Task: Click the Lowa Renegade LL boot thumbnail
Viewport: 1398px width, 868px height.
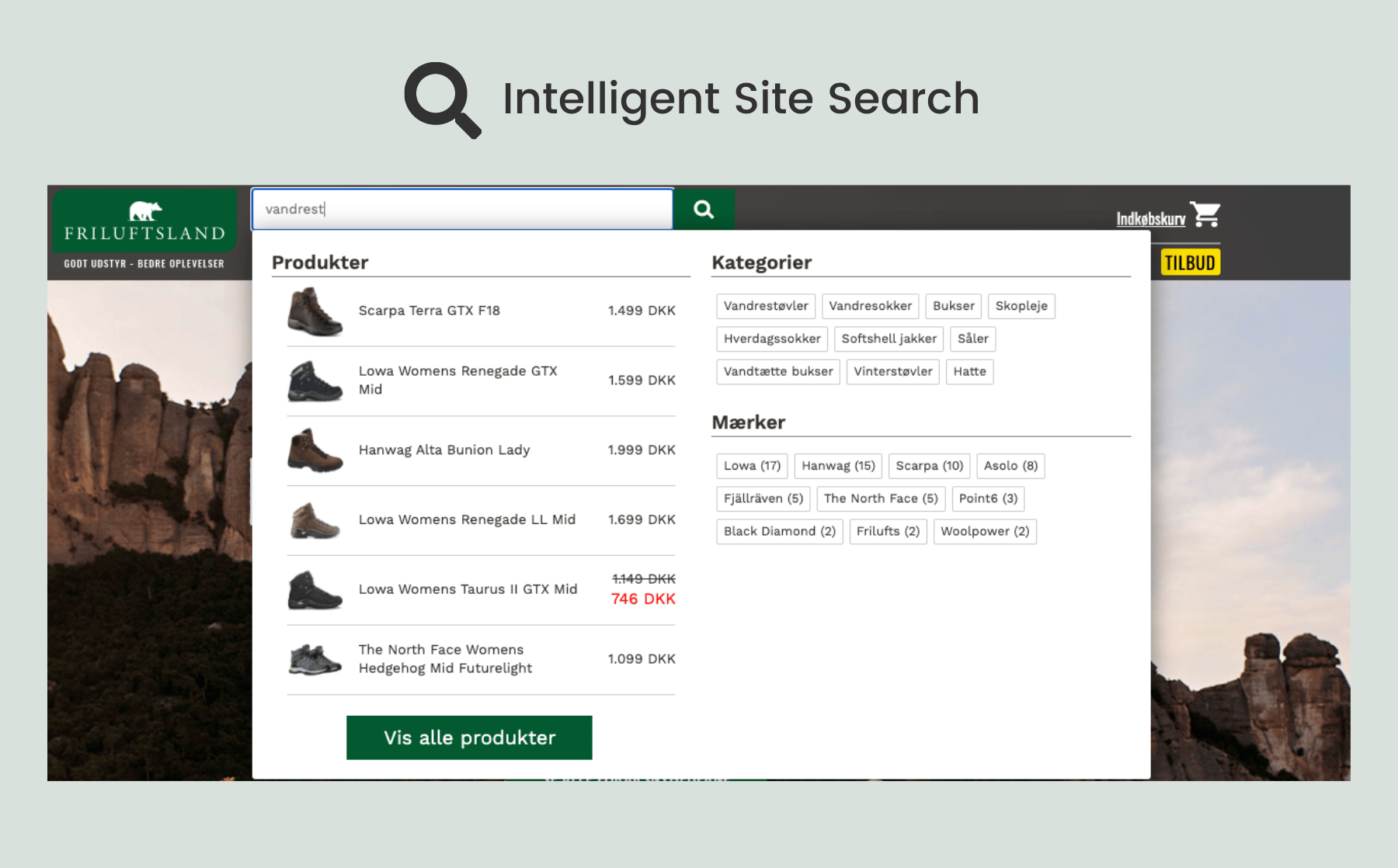Action: pyautogui.click(x=315, y=520)
